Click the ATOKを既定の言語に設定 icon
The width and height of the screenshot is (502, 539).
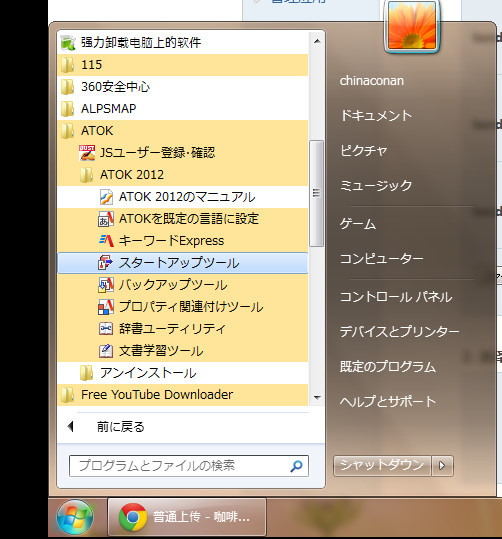pyautogui.click(x=106, y=219)
